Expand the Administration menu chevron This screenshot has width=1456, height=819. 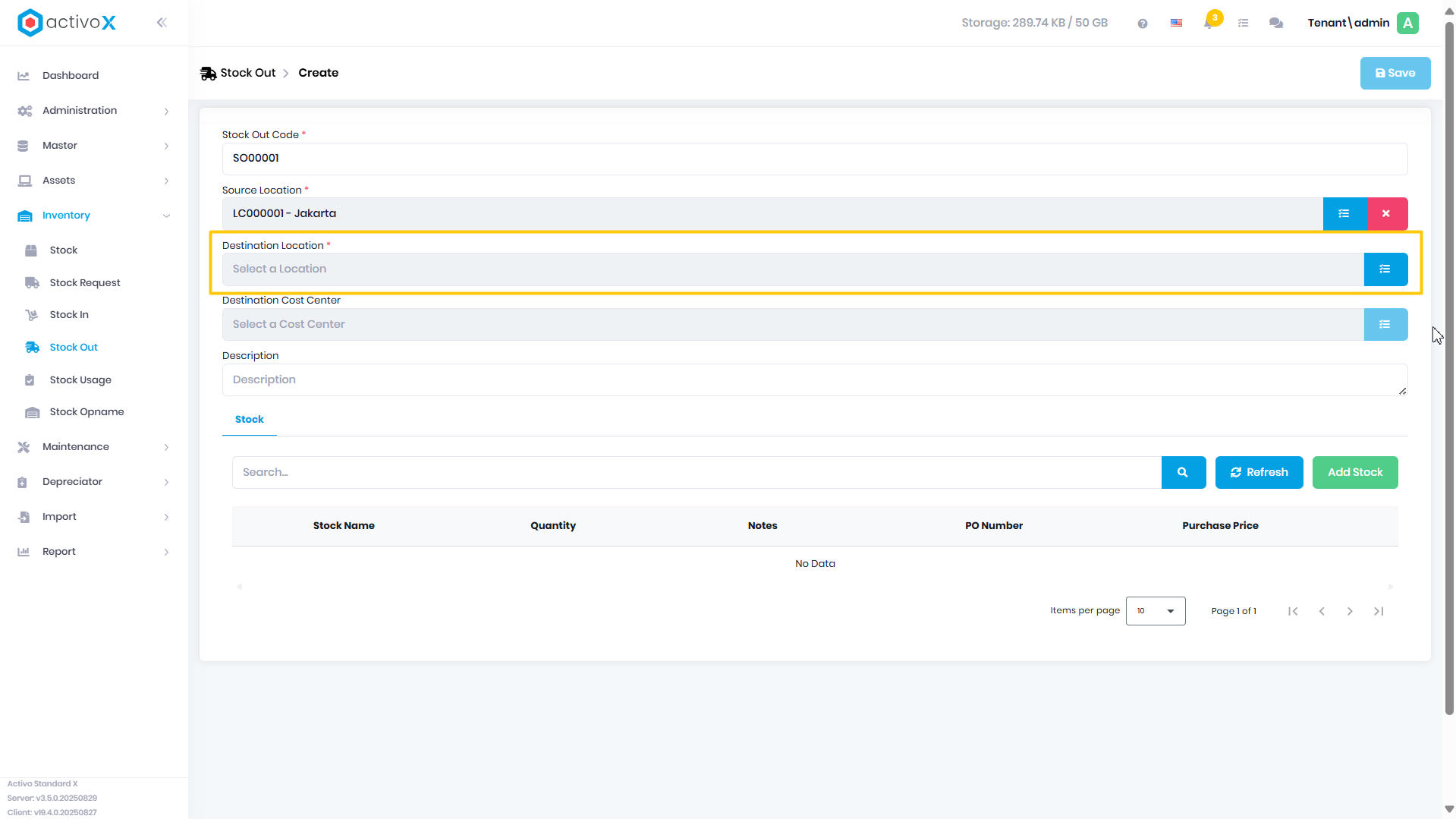(x=166, y=111)
